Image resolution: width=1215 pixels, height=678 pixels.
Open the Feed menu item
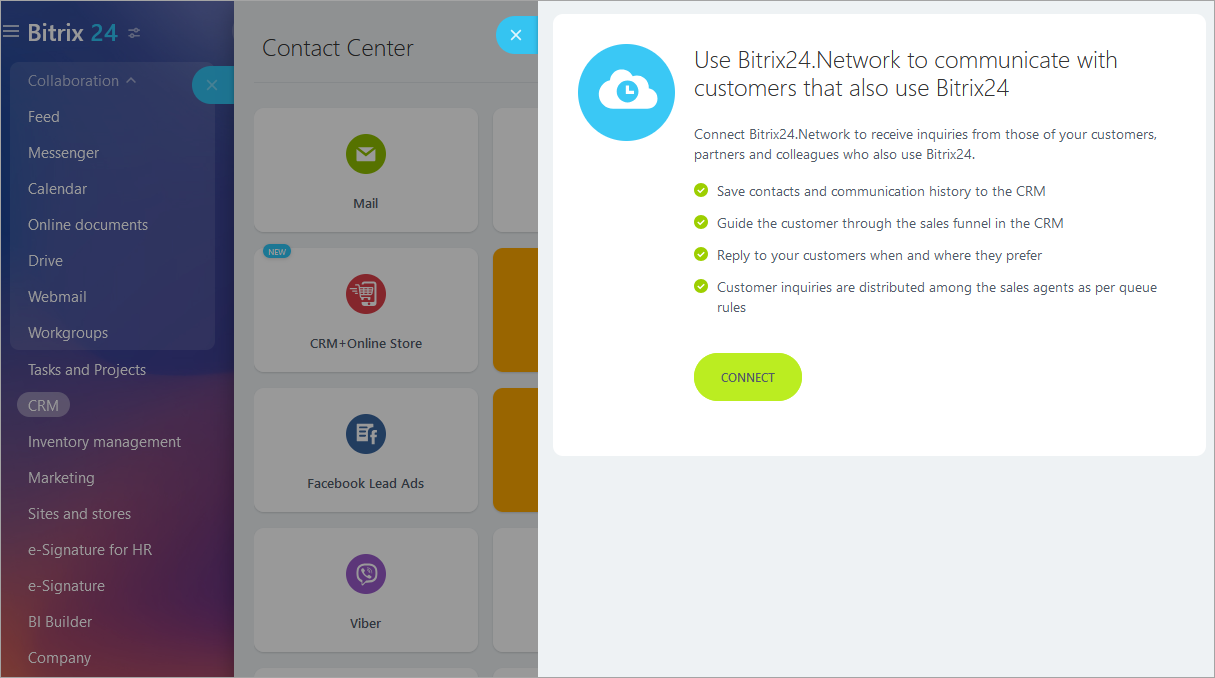pyautogui.click(x=43, y=116)
